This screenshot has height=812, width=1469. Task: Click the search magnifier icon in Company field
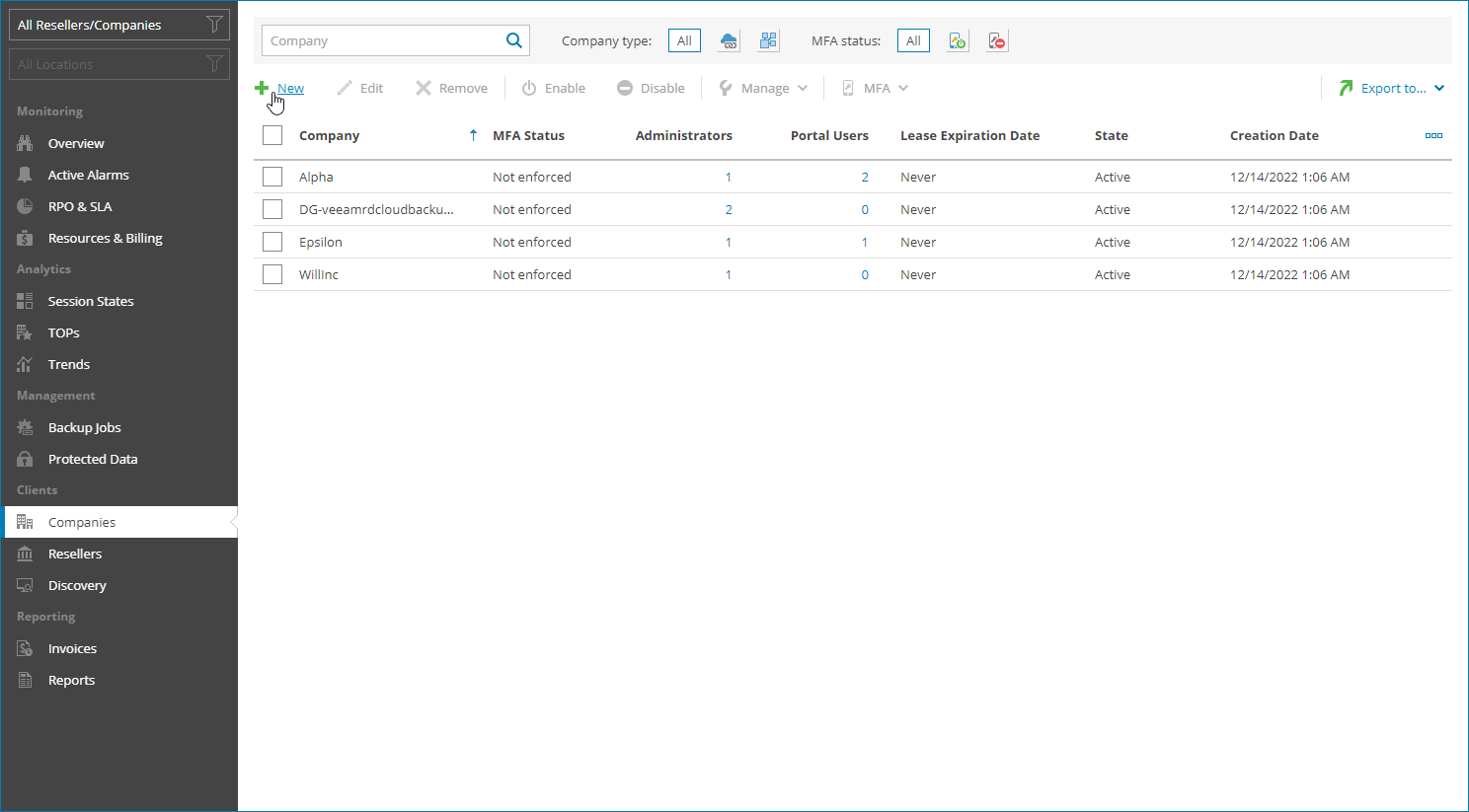click(513, 40)
